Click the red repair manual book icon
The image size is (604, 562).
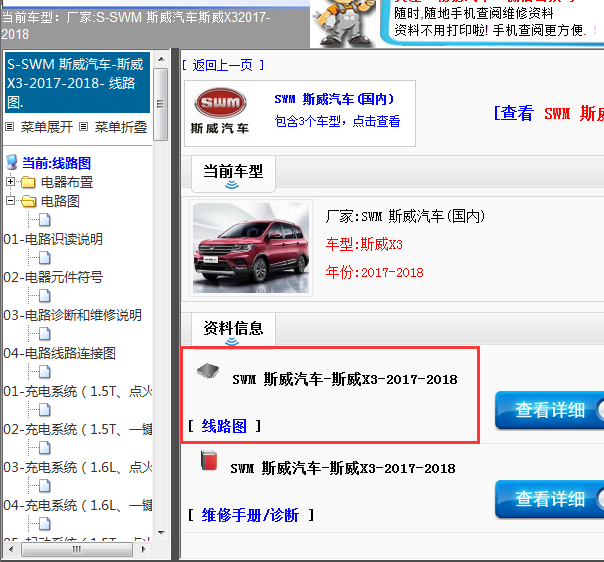[209, 460]
